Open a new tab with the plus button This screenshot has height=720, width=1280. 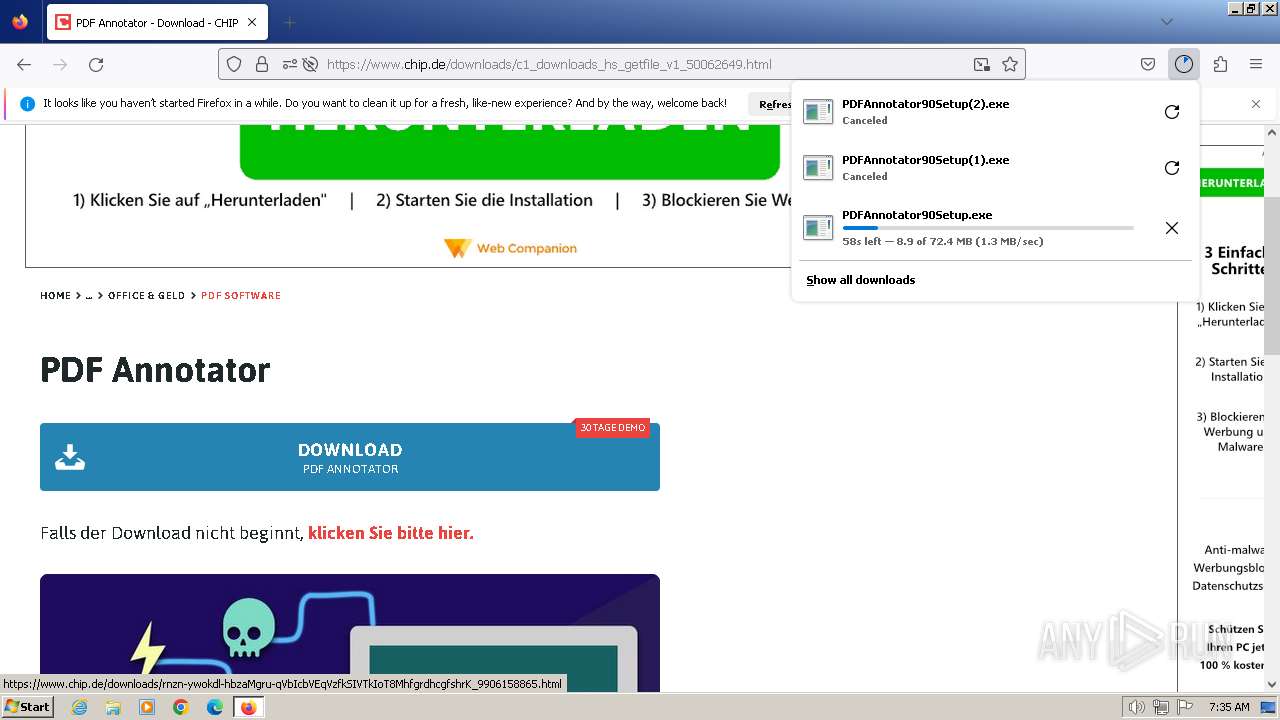click(289, 22)
